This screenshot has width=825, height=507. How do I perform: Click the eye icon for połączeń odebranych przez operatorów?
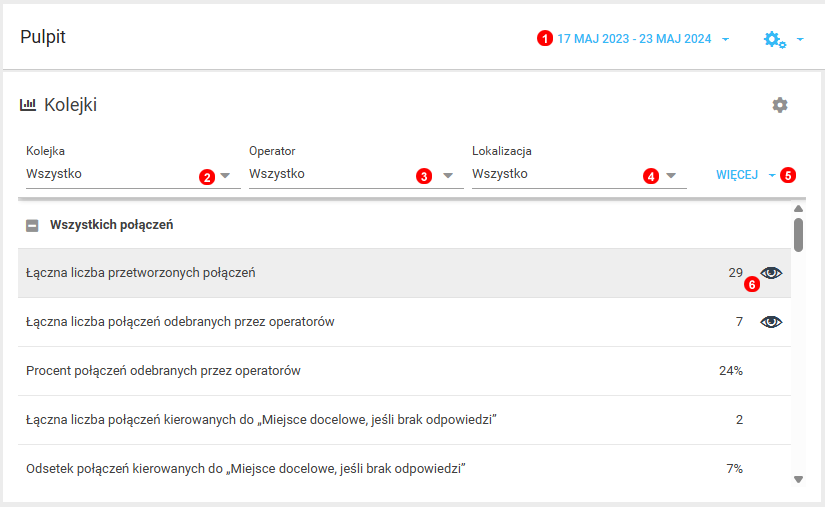771,322
